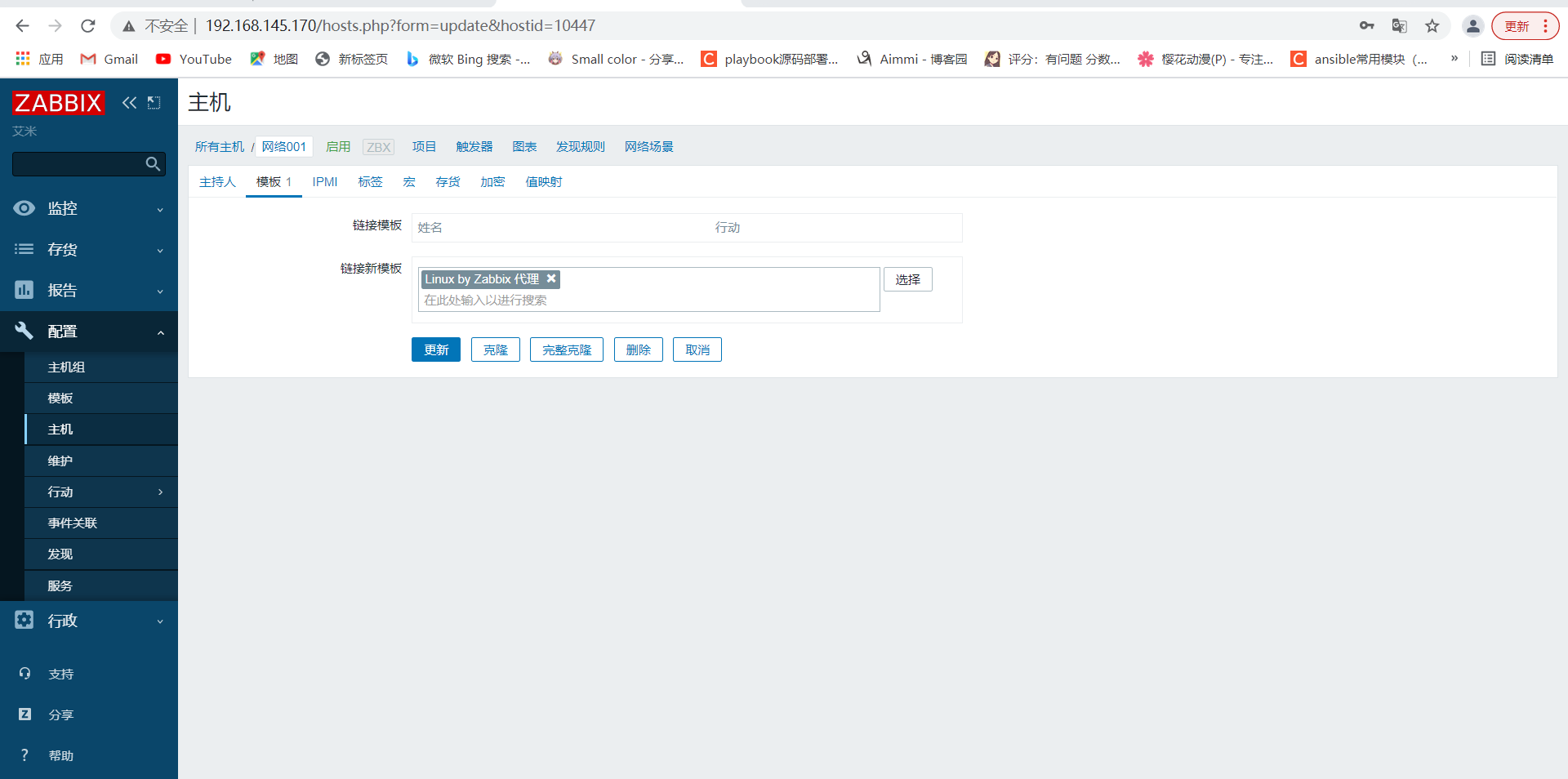The height and width of the screenshot is (779, 1568).
Task: Open the host 触发器 triggers link
Action: click(474, 147)
